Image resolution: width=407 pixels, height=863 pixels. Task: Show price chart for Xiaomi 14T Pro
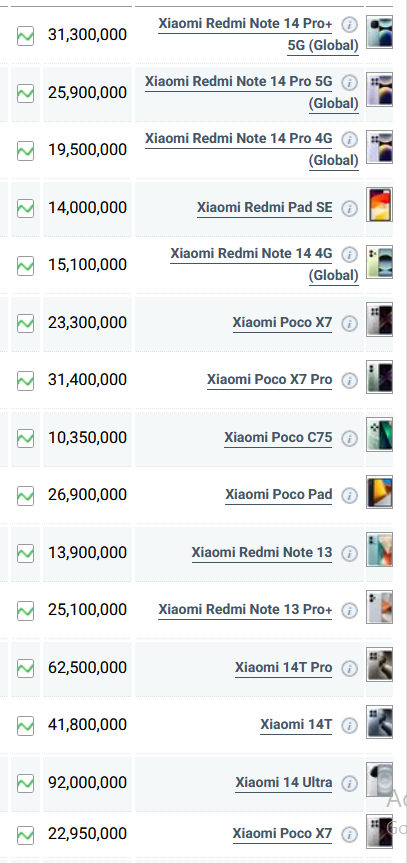25,668
